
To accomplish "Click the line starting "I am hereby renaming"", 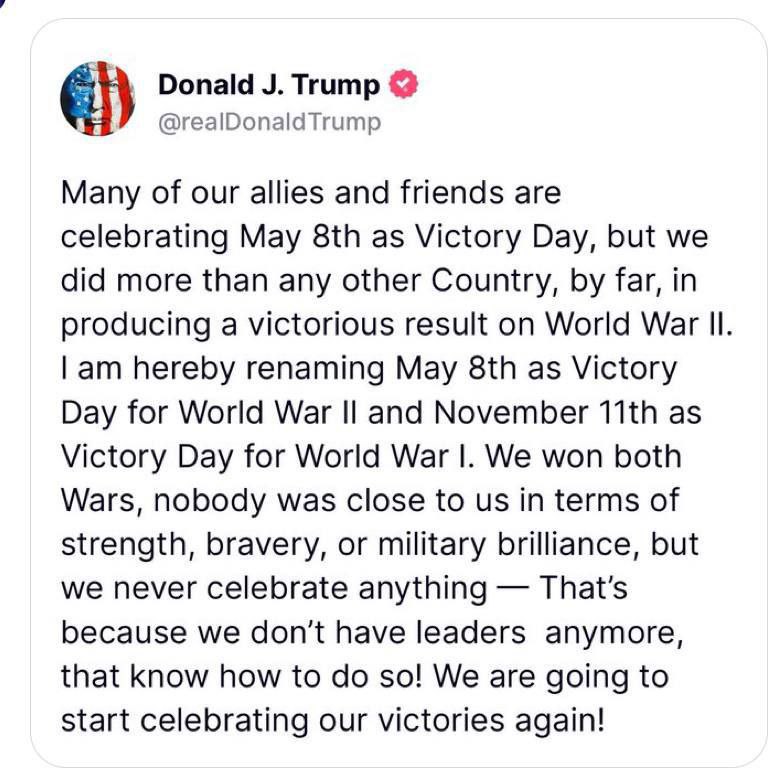I will 369,369.
